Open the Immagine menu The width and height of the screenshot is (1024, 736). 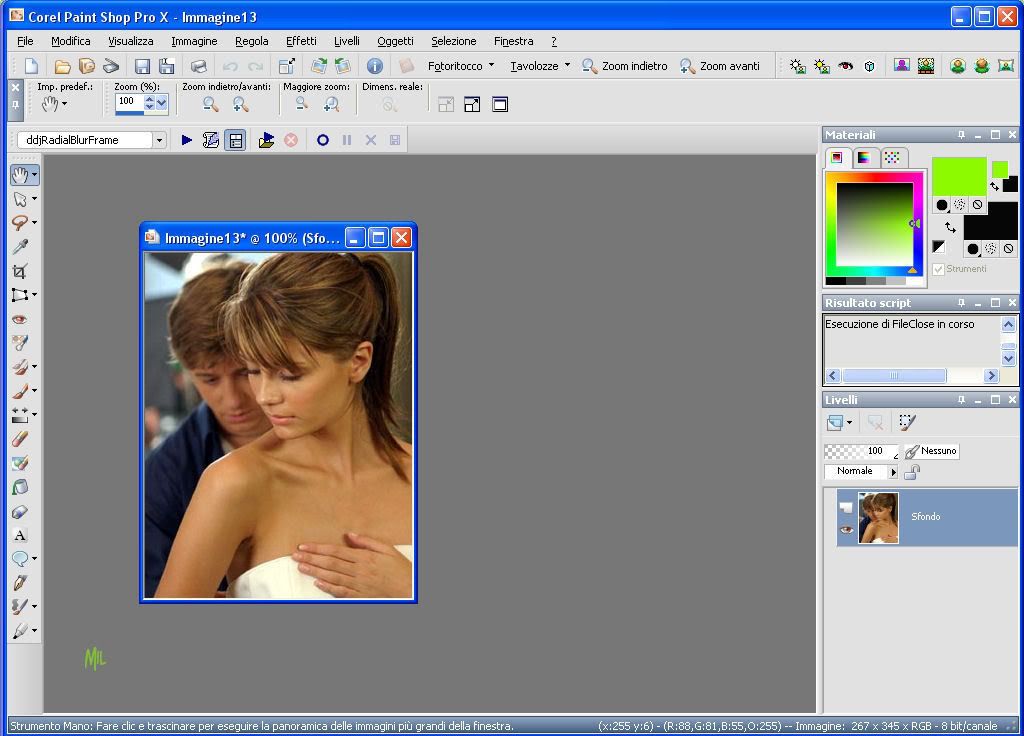[x=194, y=41]
